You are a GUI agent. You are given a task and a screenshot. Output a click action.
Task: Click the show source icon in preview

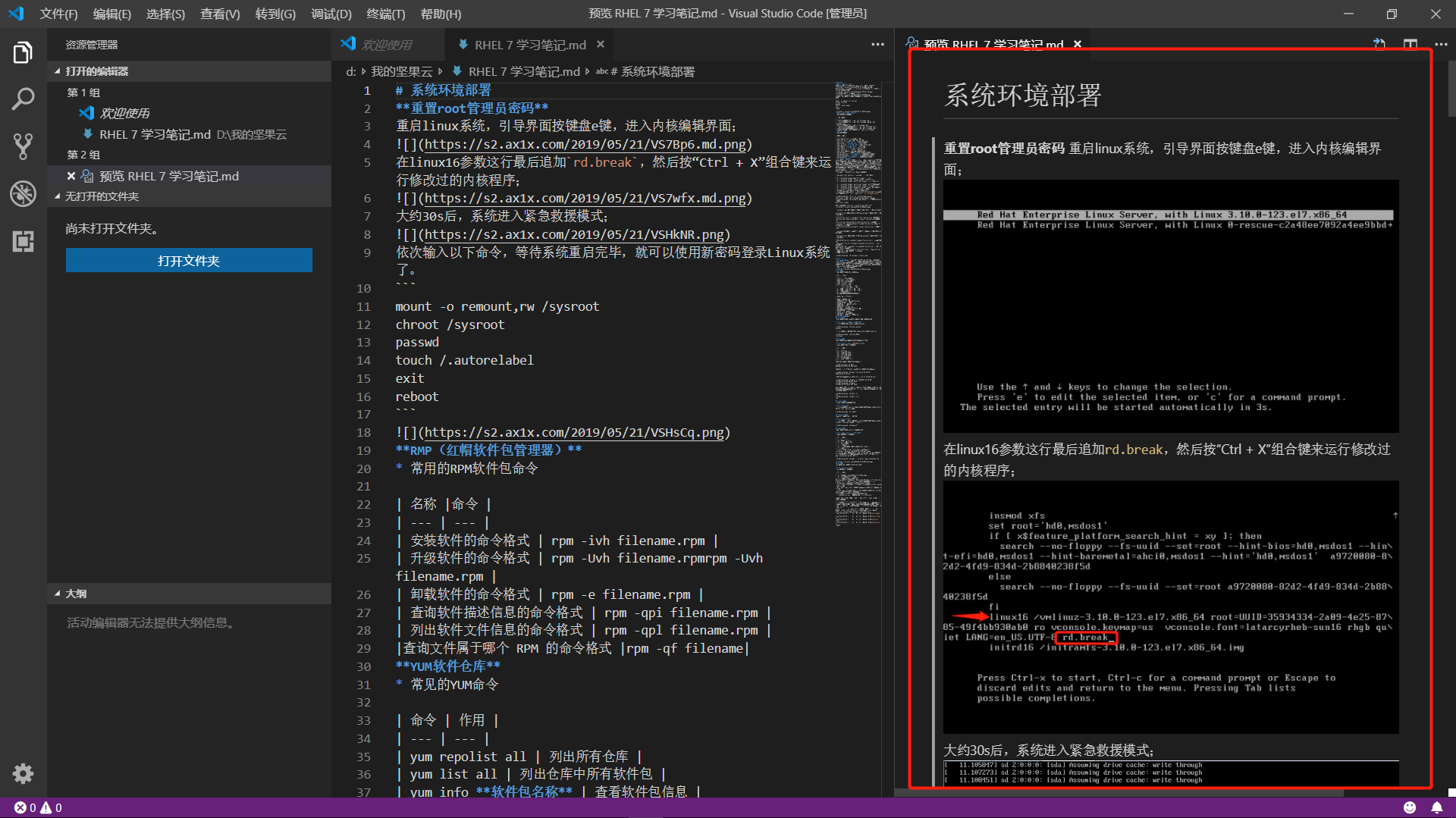point(1379,45)
